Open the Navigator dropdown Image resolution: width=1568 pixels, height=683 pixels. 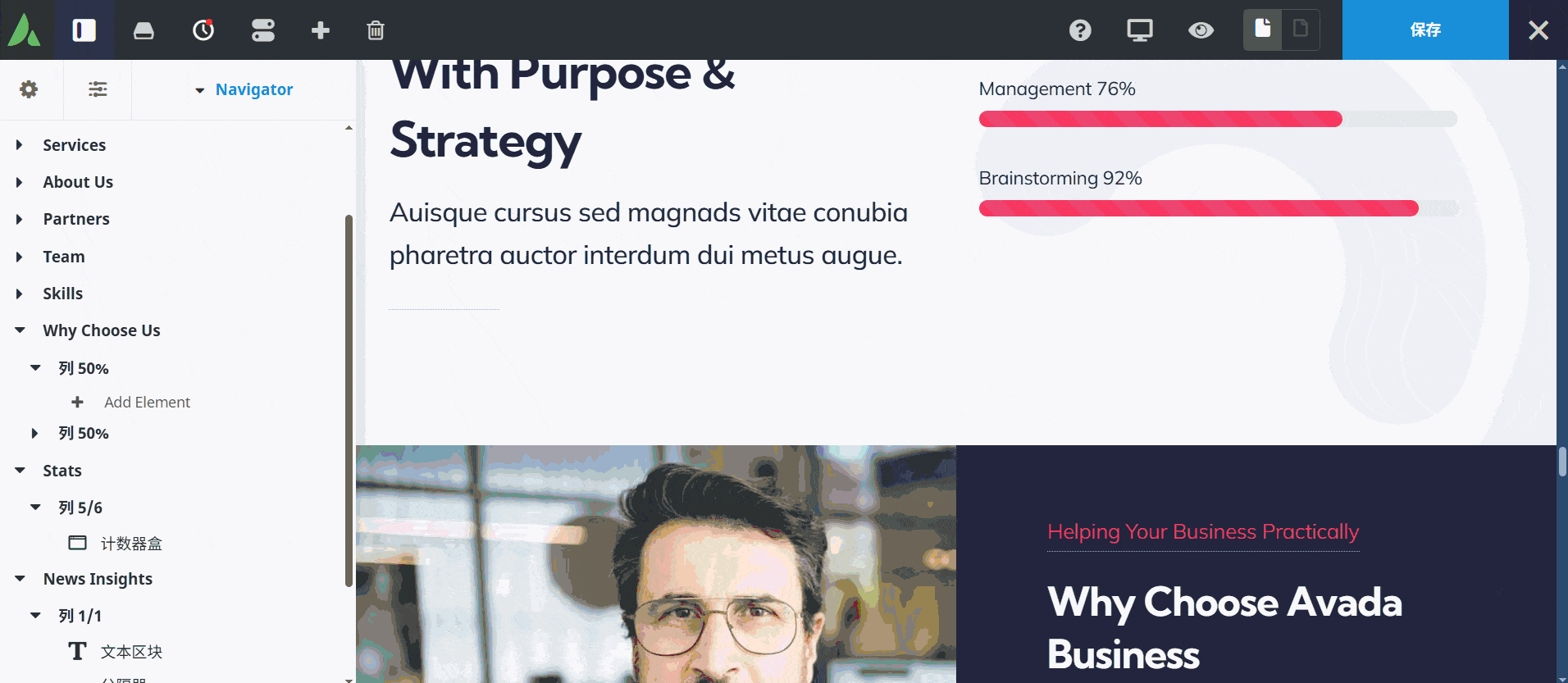[x=244, y=89]
